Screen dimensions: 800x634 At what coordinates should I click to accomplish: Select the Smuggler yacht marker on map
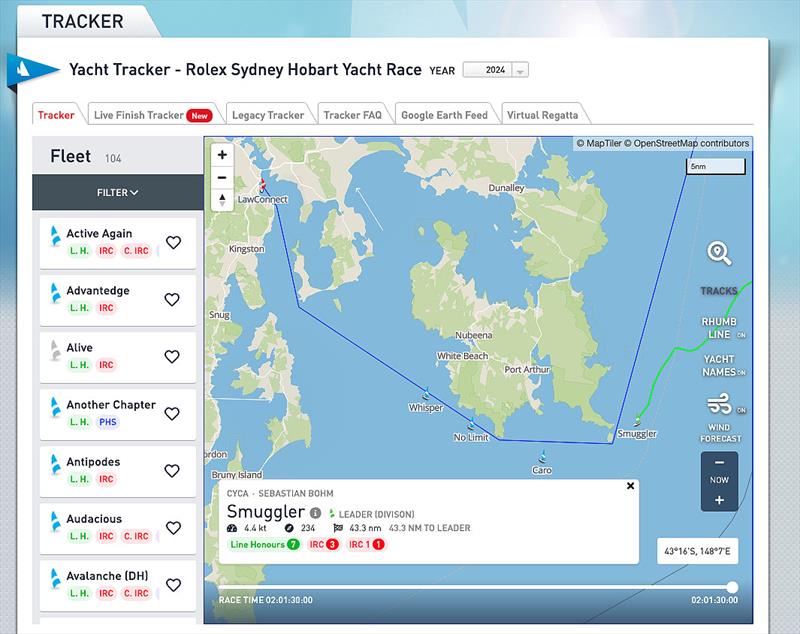637,420
